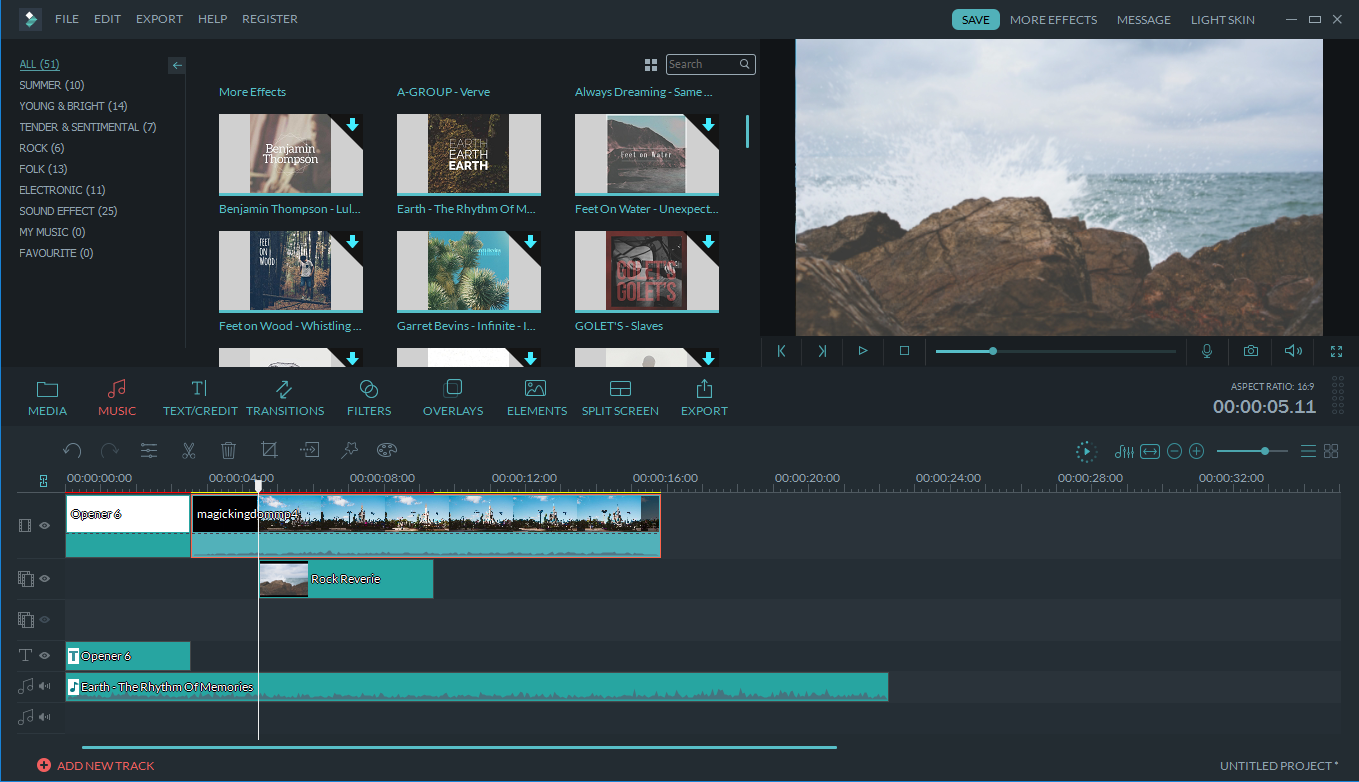
Task: Activate the Power Tool wand icon
Action: pyautogui.click(x=349, y=450)
